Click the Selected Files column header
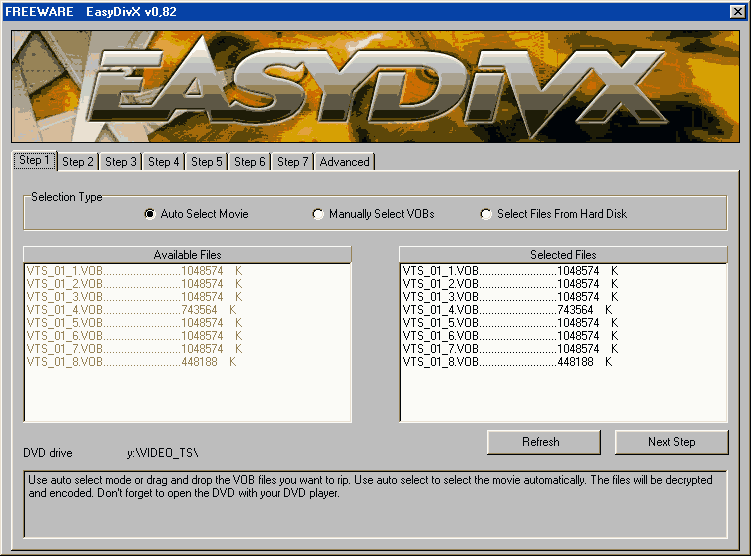 563,255
